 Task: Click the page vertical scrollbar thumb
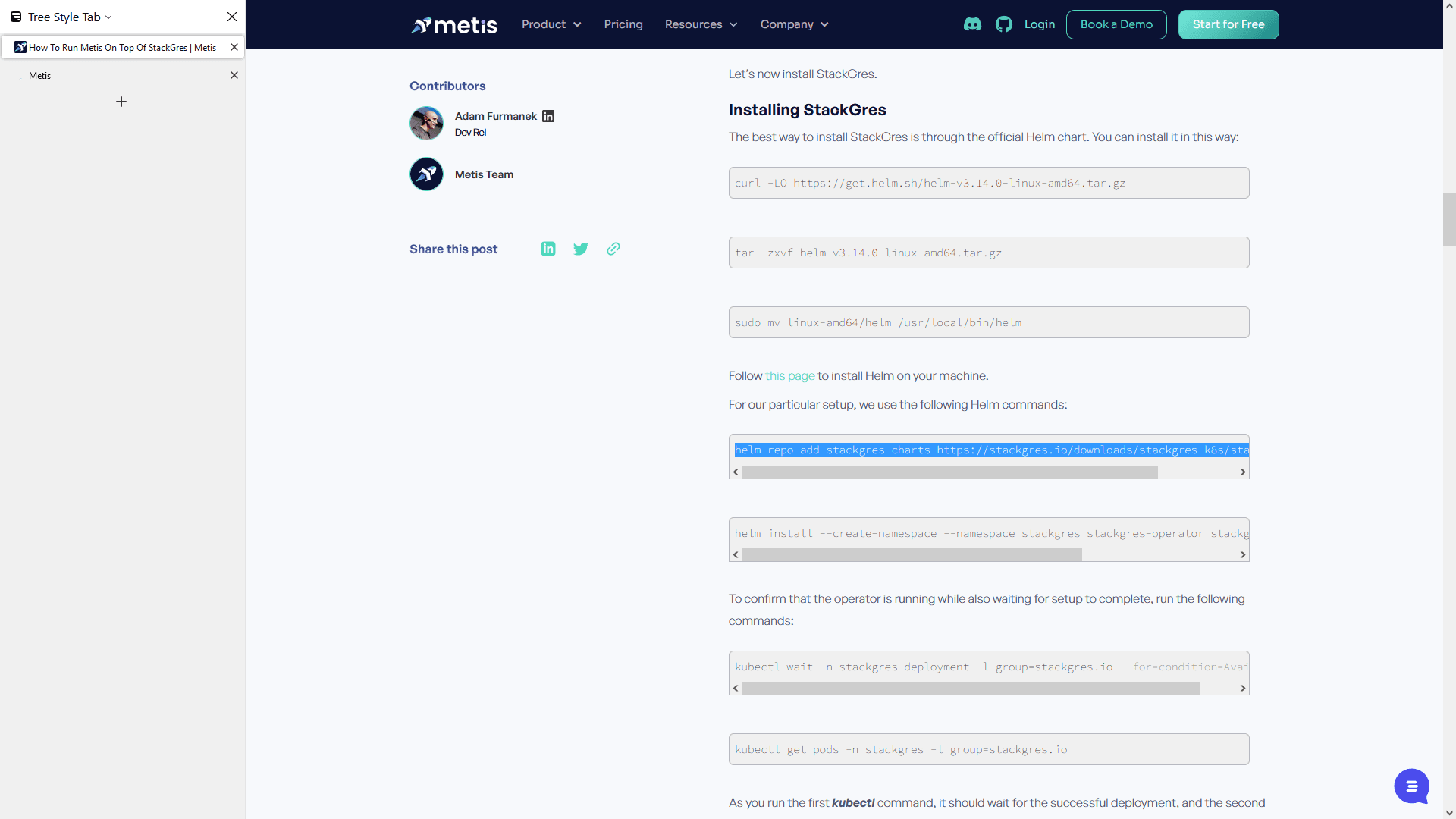click(x=1449, y=220)
